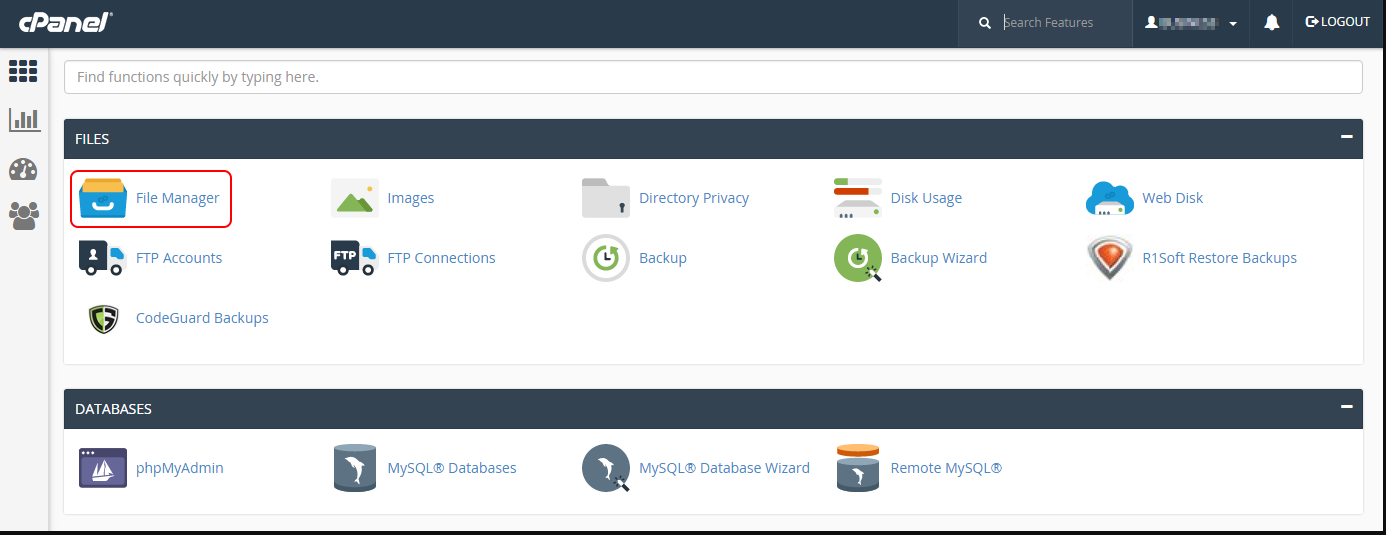Click the 'Find functions quickly' search box
Image resolution: width=1386 pixels, height=535 pixels.
click(x=712, y=77)
